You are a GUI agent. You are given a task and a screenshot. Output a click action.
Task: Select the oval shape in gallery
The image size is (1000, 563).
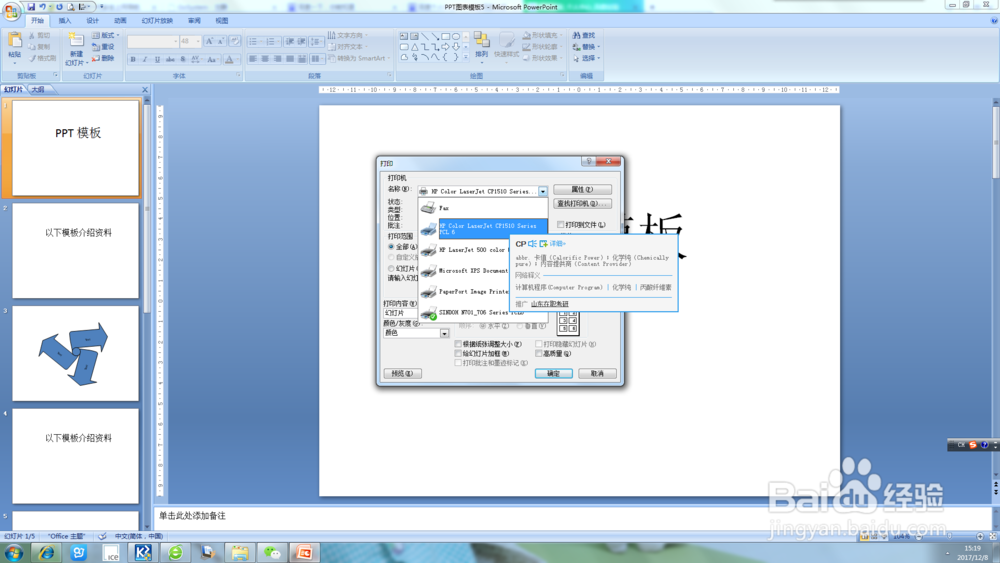tap(456, 36)
